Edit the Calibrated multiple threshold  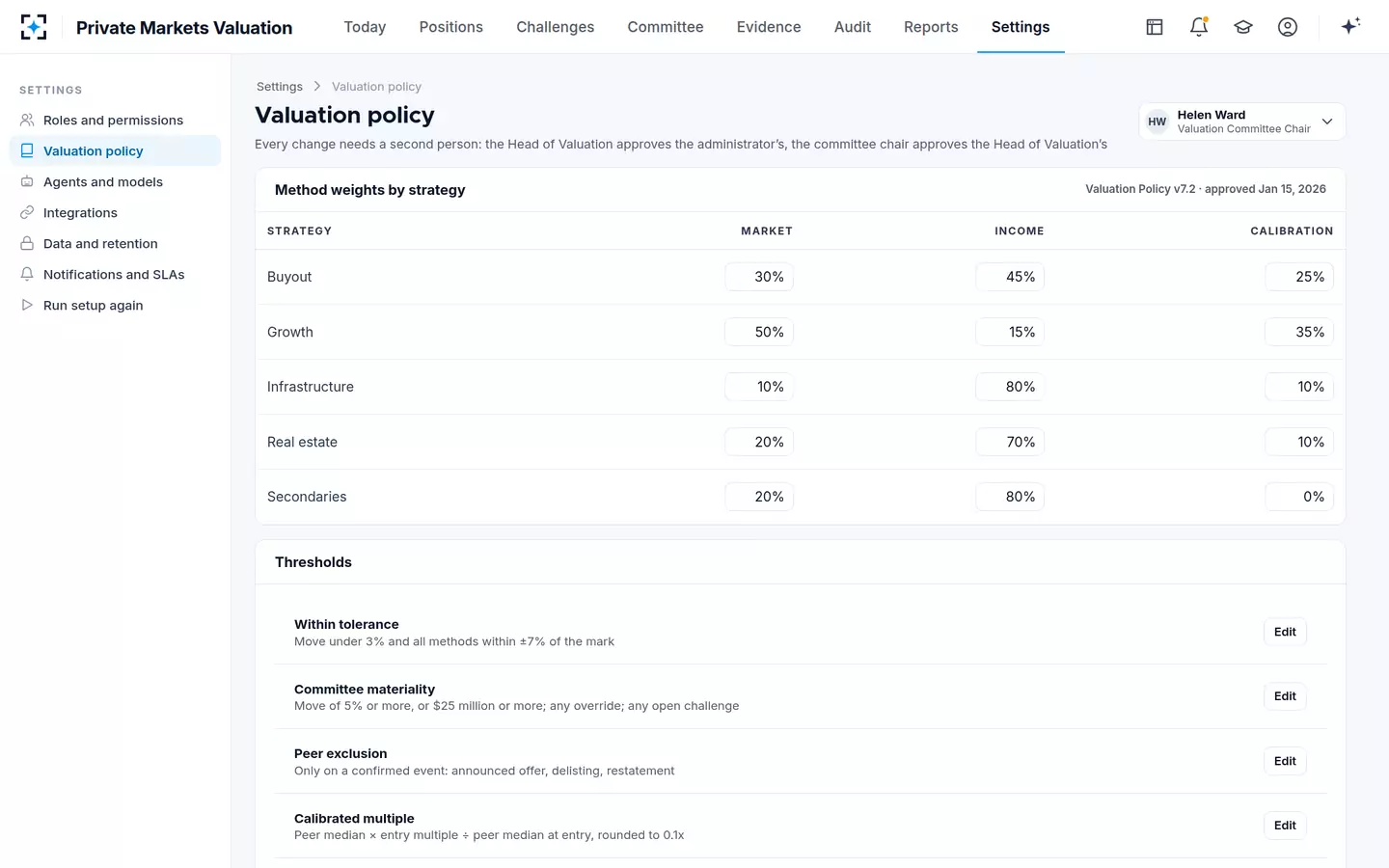coord(1285,827)
